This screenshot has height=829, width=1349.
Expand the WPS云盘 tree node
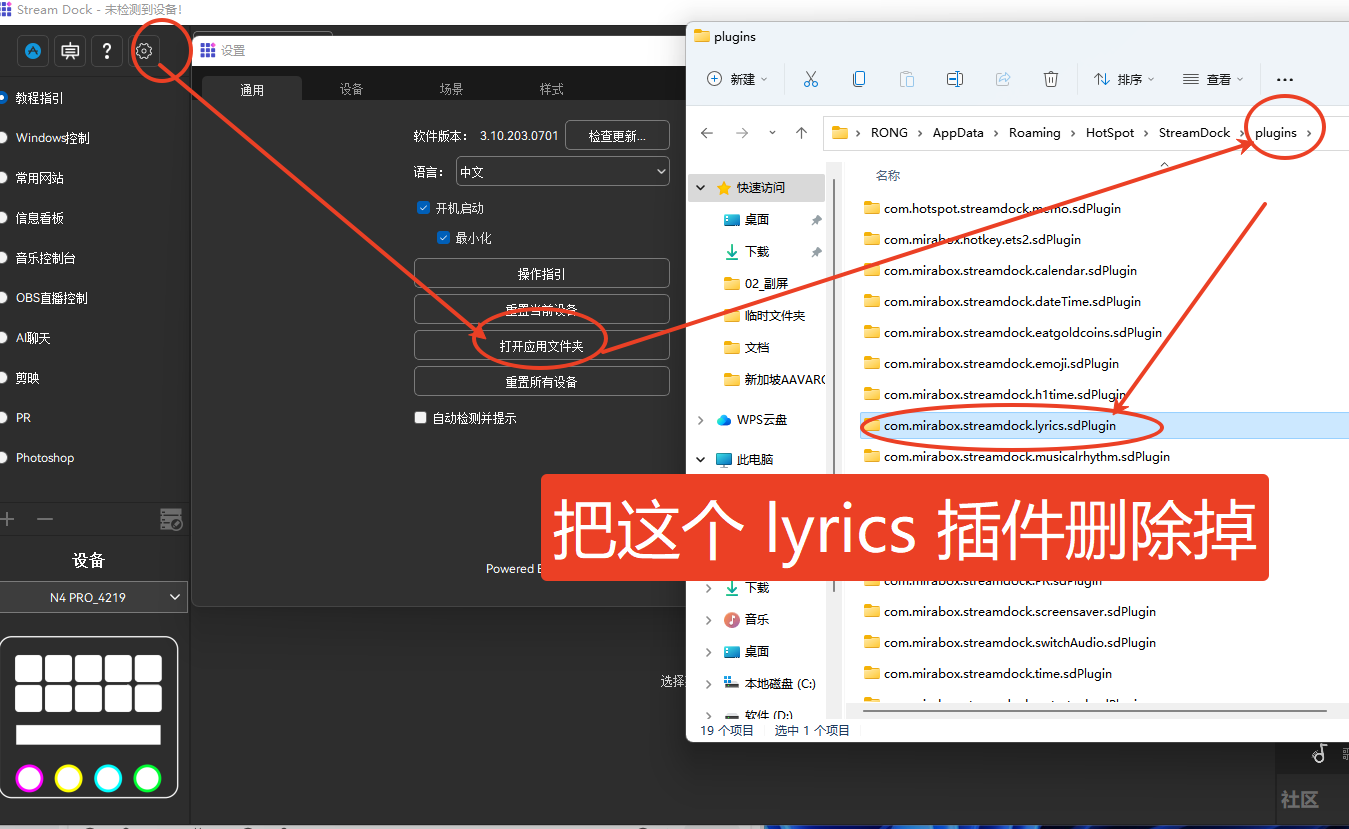[701, 420]
